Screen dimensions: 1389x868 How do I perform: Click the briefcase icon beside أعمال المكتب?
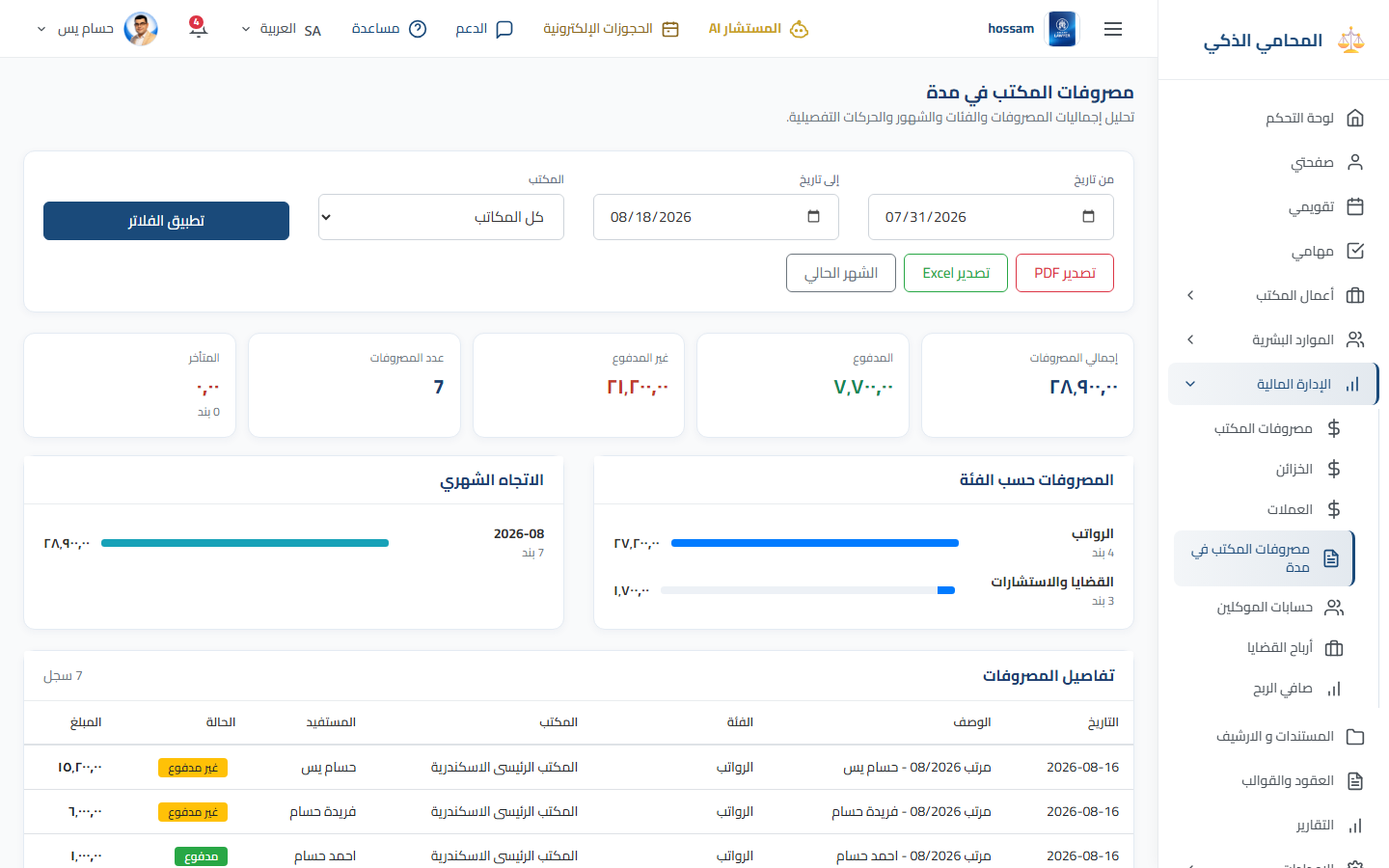[1355, 295]
